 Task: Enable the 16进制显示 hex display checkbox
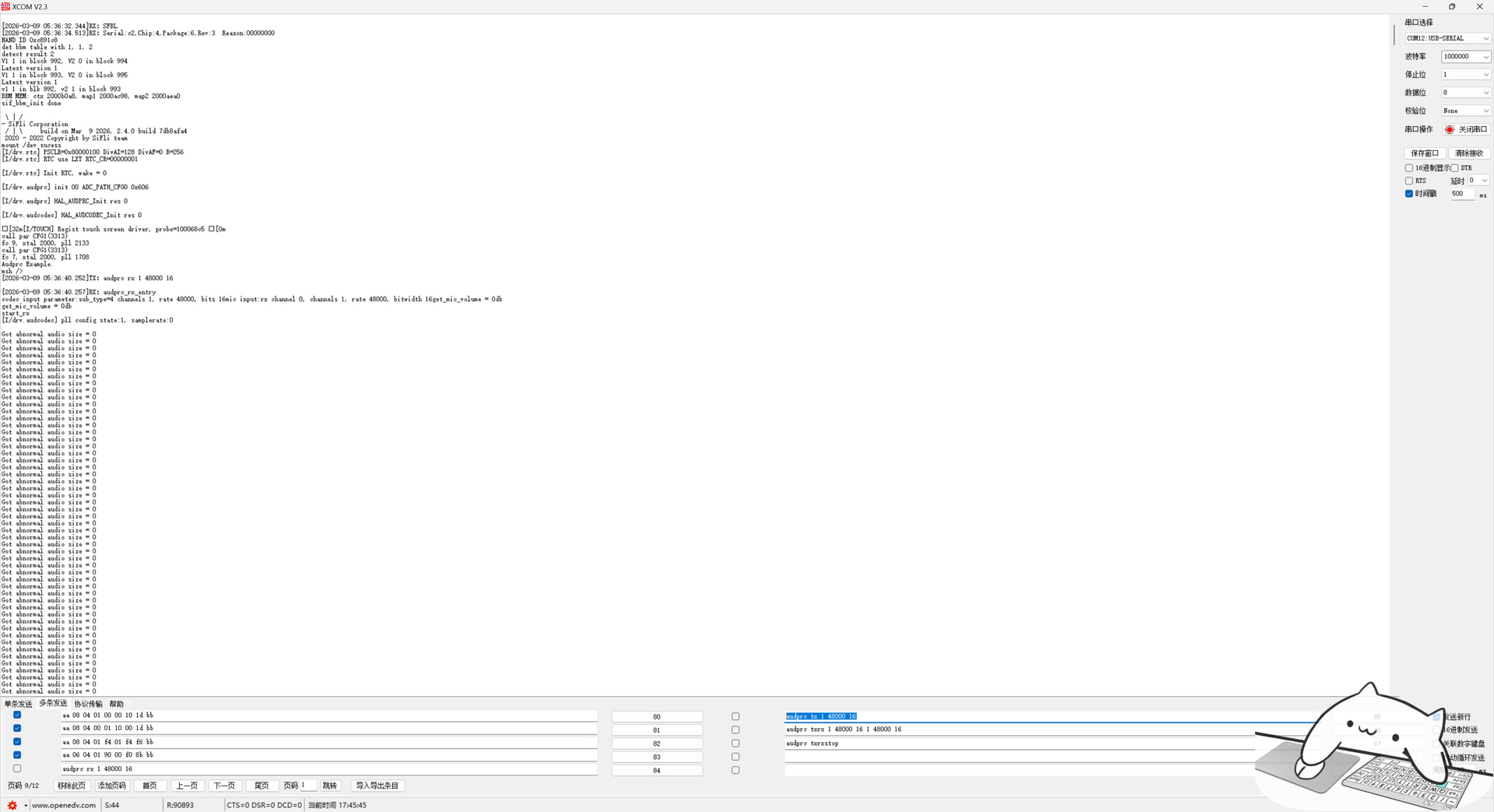(1409, 168)
